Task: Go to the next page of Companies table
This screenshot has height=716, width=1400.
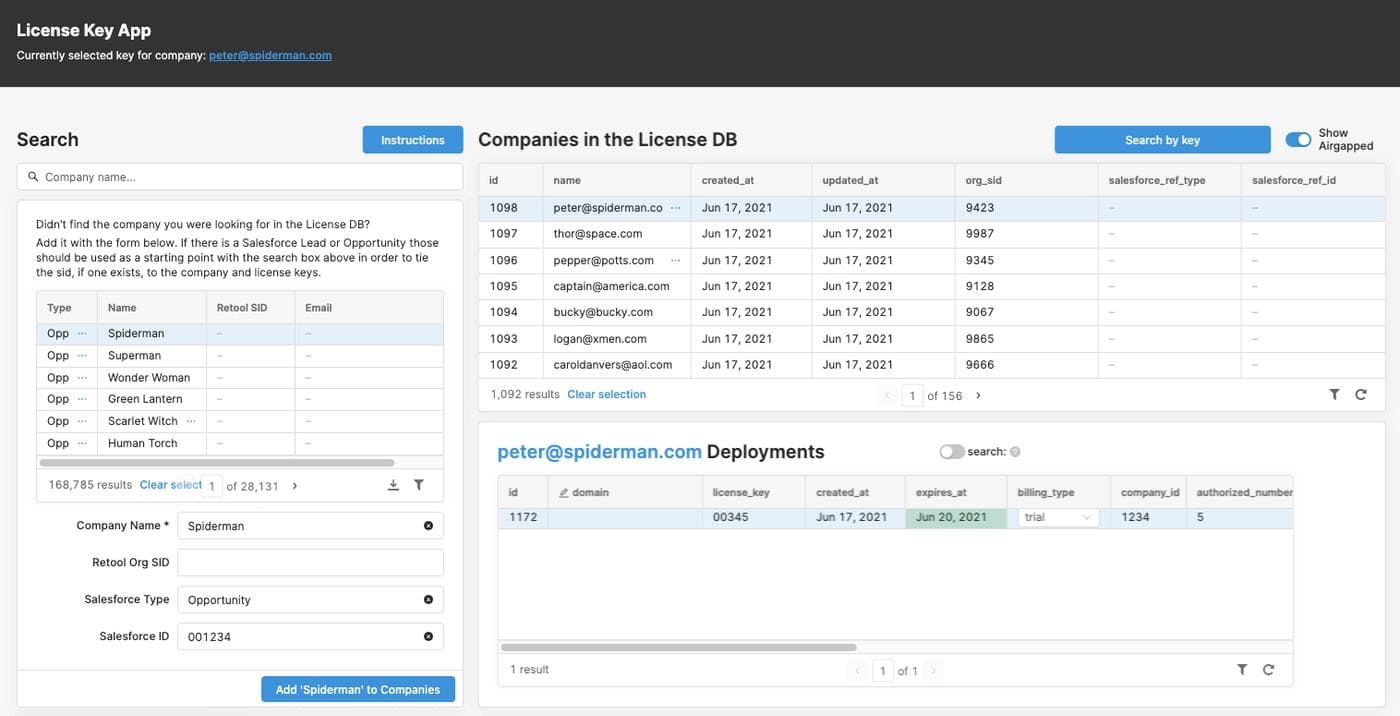Action: (x=978, y=396)
